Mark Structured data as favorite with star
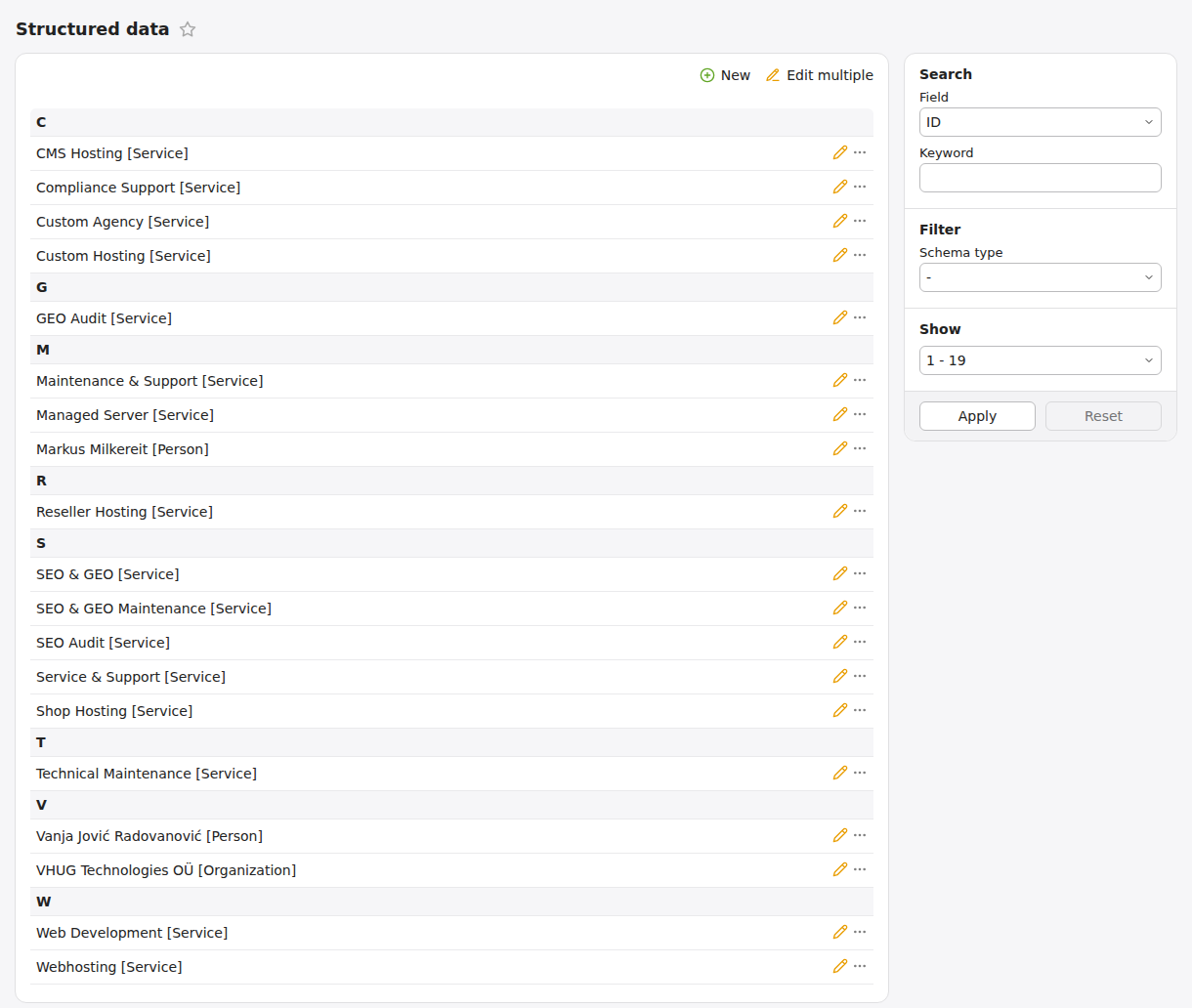This screenshot has height=1008, width=1192. [188, 29]
